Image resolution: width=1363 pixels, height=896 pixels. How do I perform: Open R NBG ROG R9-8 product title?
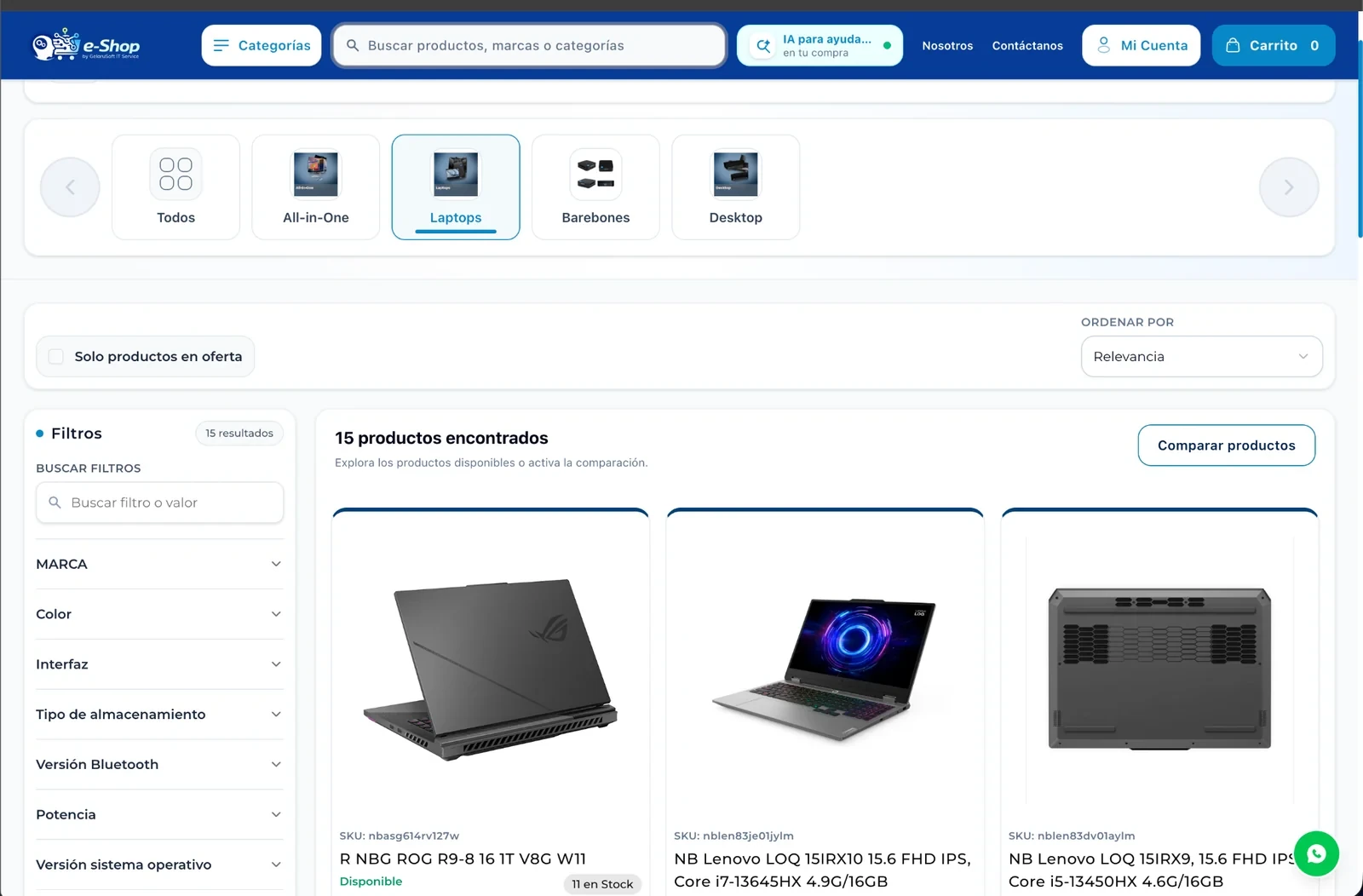click(463, 859)
